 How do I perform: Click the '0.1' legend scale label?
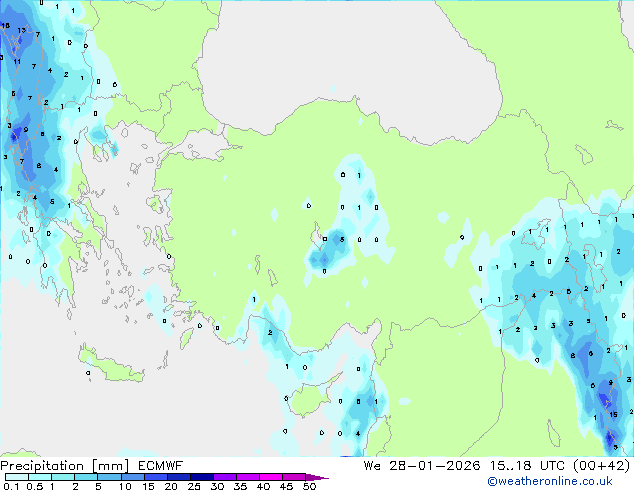click(x=11, y=486)
